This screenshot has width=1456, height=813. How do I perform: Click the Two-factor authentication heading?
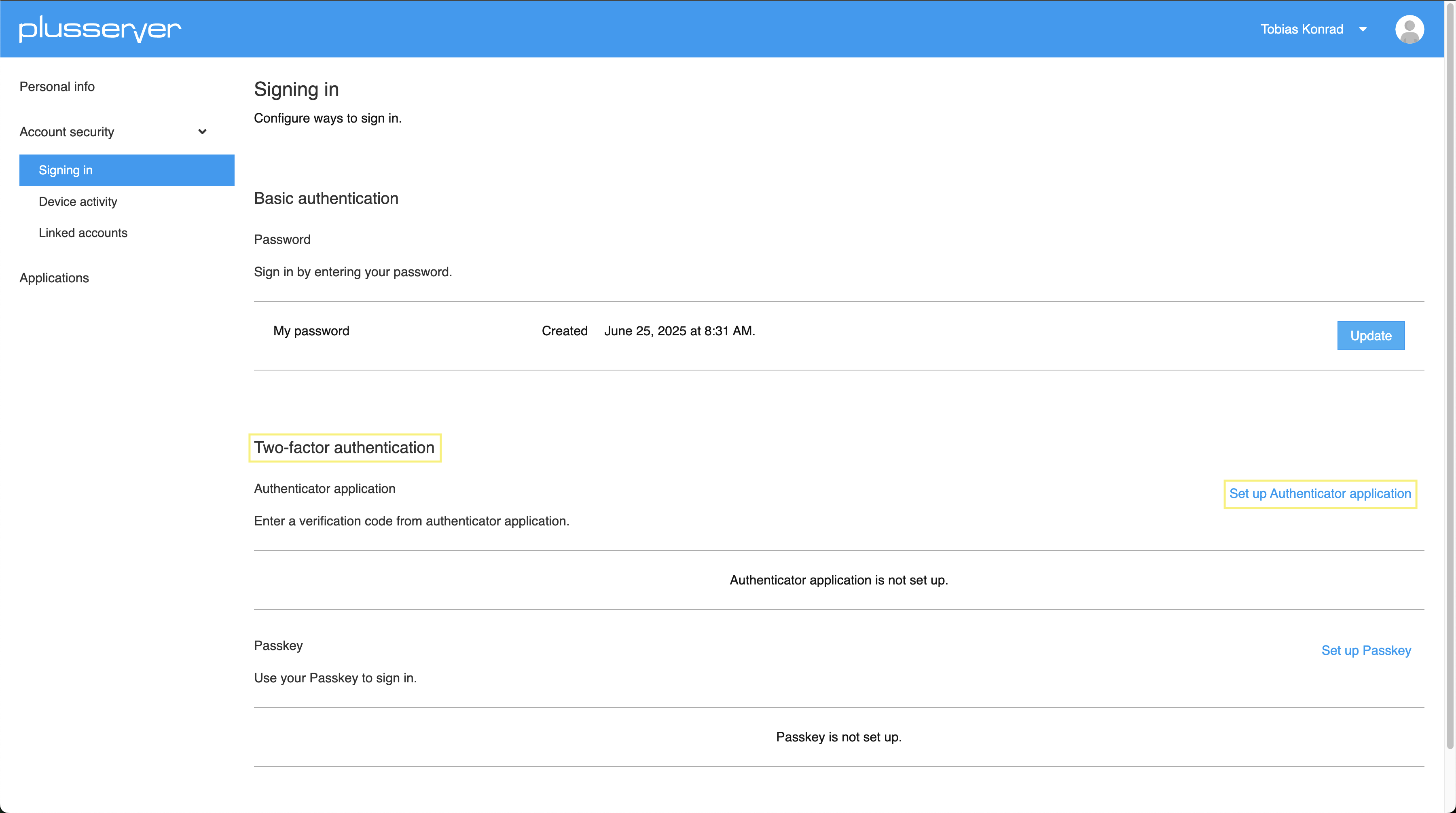click(x=344, y=447)
